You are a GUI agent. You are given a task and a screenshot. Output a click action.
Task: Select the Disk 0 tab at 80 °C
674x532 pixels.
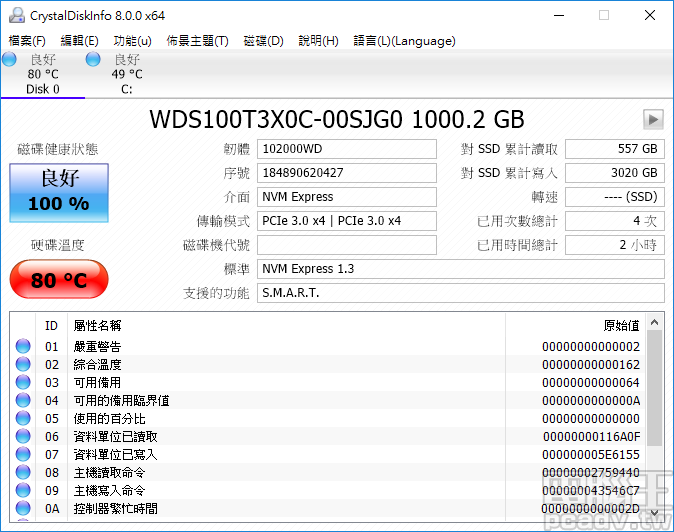(x=43, y=74)
